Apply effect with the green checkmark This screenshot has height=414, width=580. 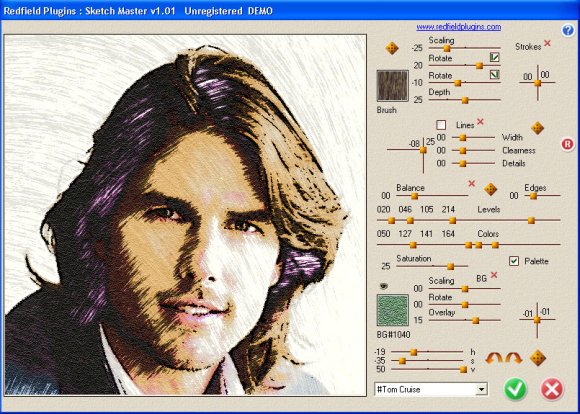coord(515,389)
